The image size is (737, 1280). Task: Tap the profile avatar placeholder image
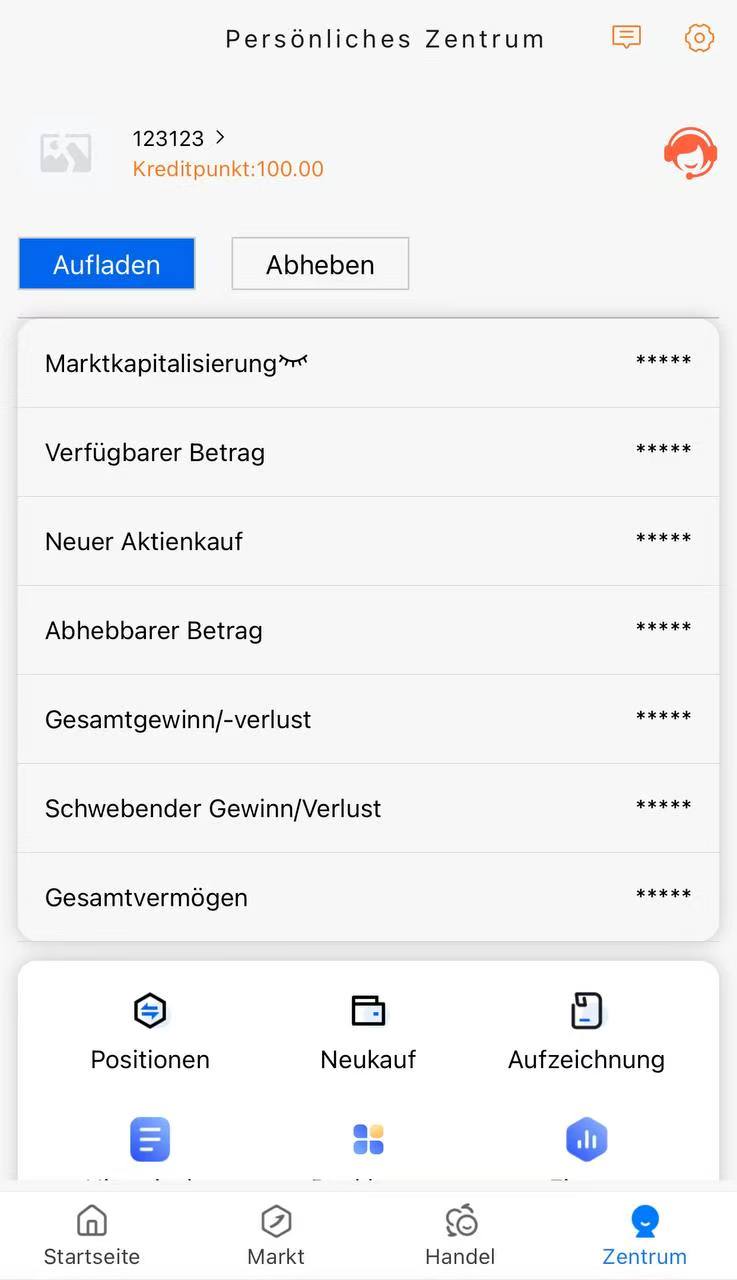[66, 153]
